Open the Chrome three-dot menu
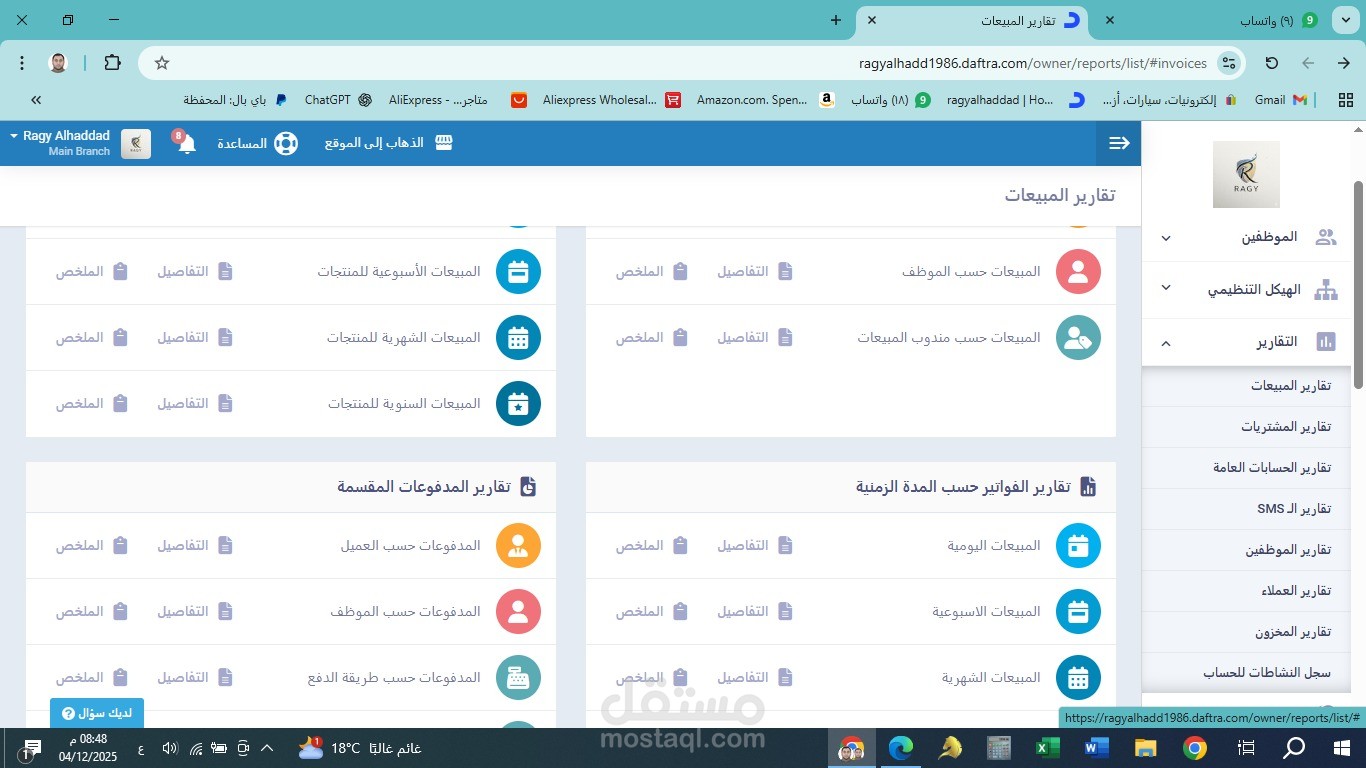 [22, 63]
